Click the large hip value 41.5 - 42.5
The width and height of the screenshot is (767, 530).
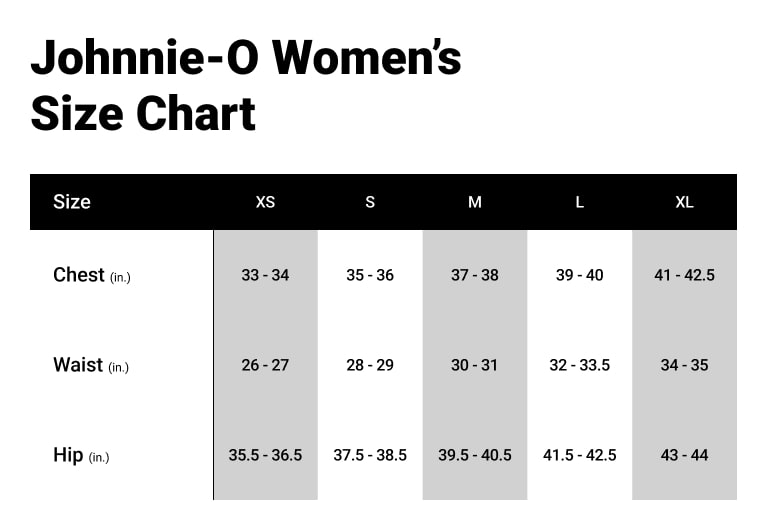point(580,455)
